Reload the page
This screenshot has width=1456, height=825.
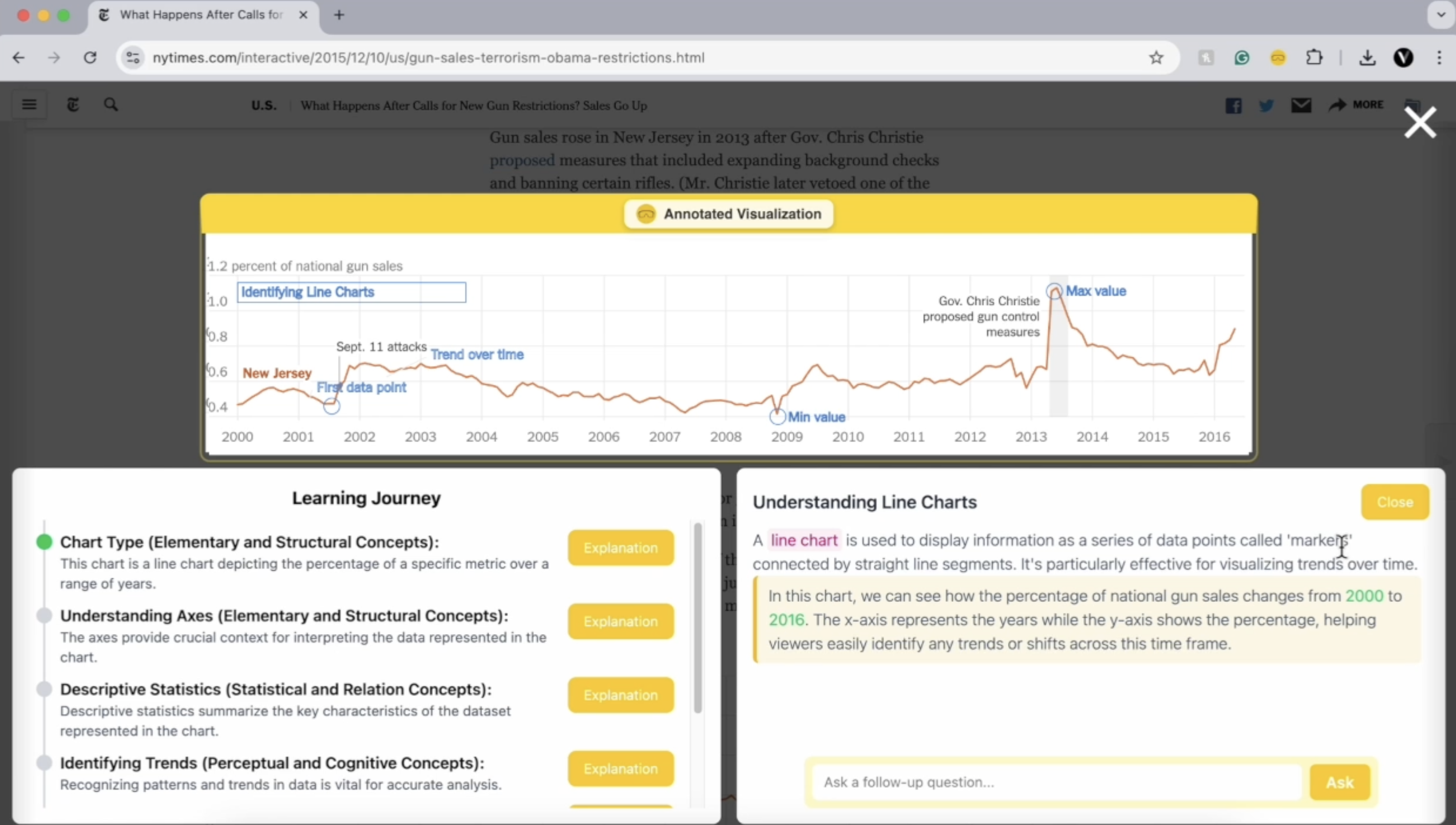(x=90, y=57)
